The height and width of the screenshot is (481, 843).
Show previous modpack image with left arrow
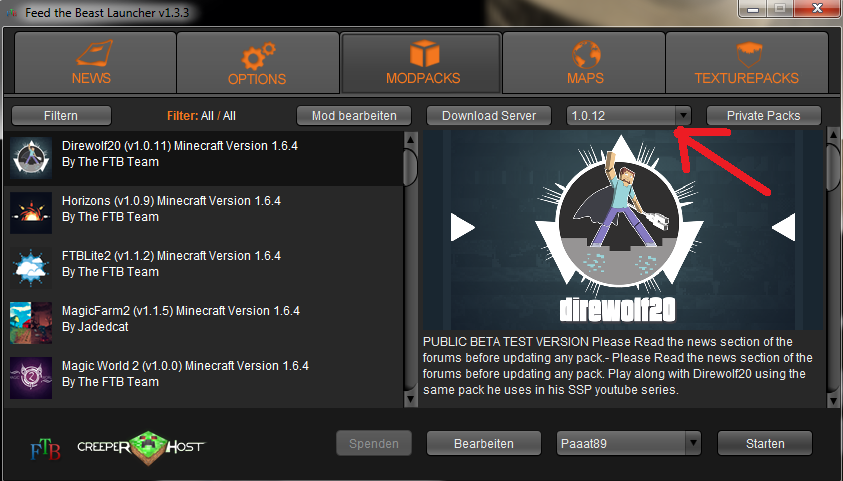(x=461, y=227)
